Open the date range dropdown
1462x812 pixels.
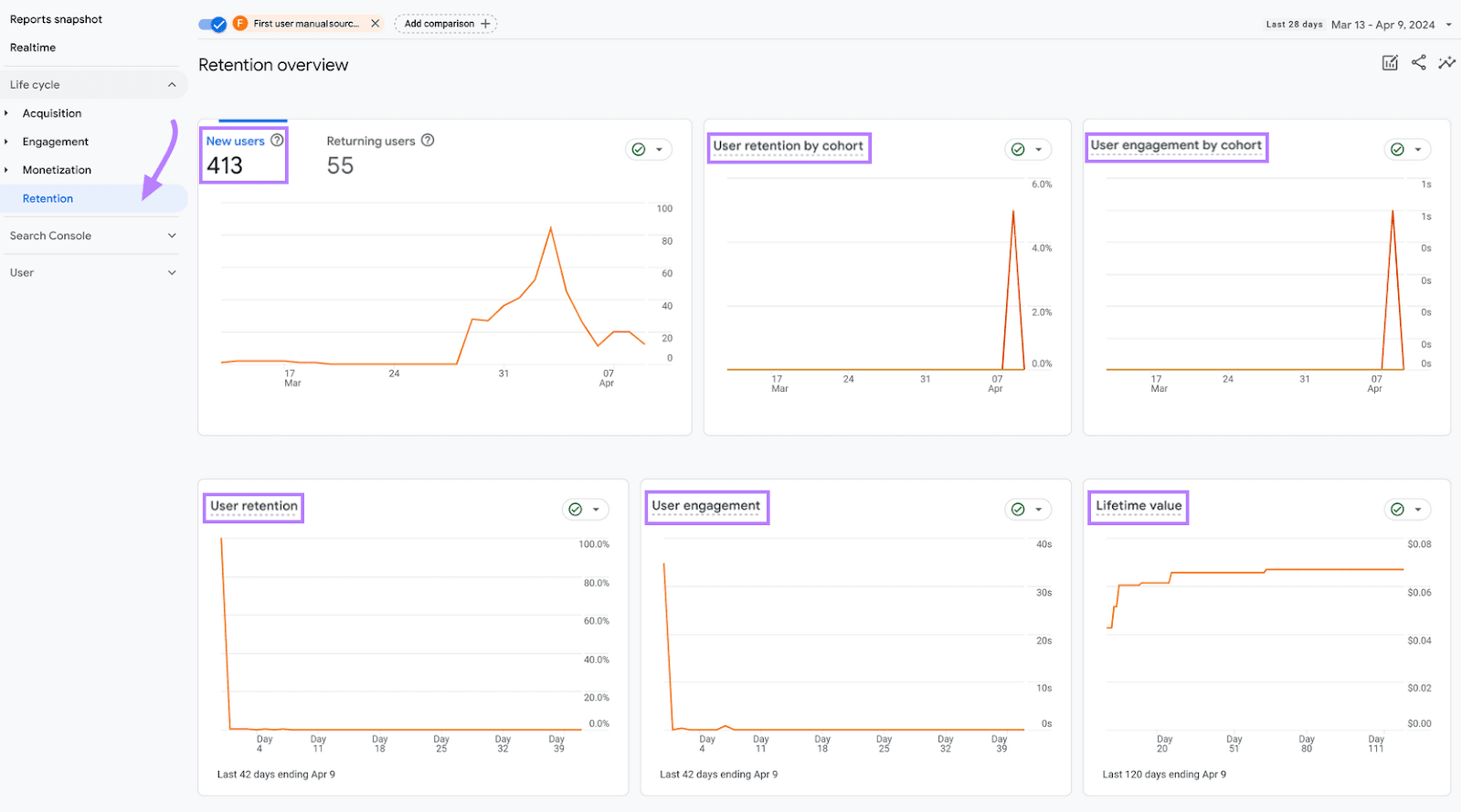click(x=1448, y=25)
